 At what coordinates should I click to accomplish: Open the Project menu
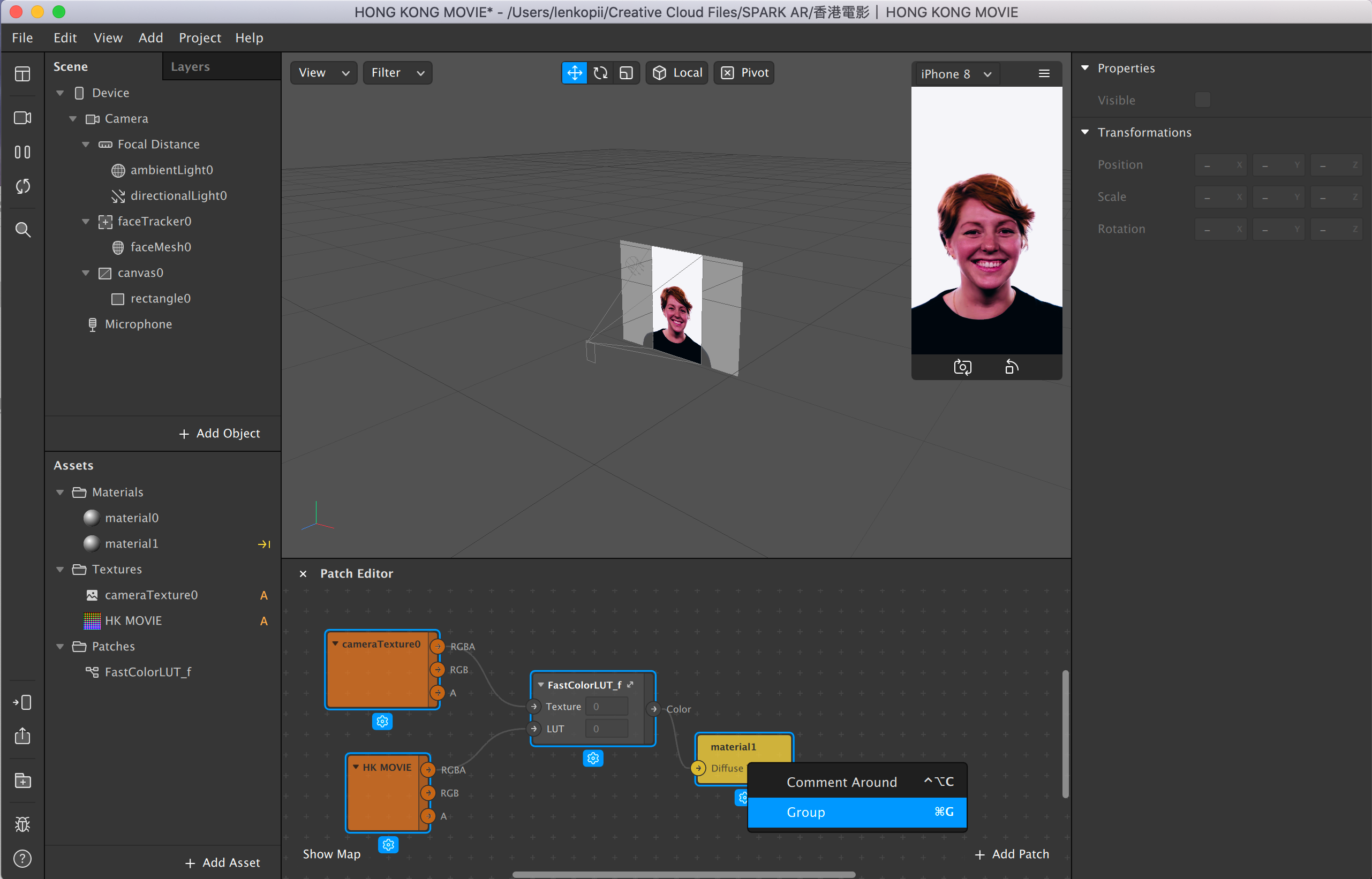200,37
